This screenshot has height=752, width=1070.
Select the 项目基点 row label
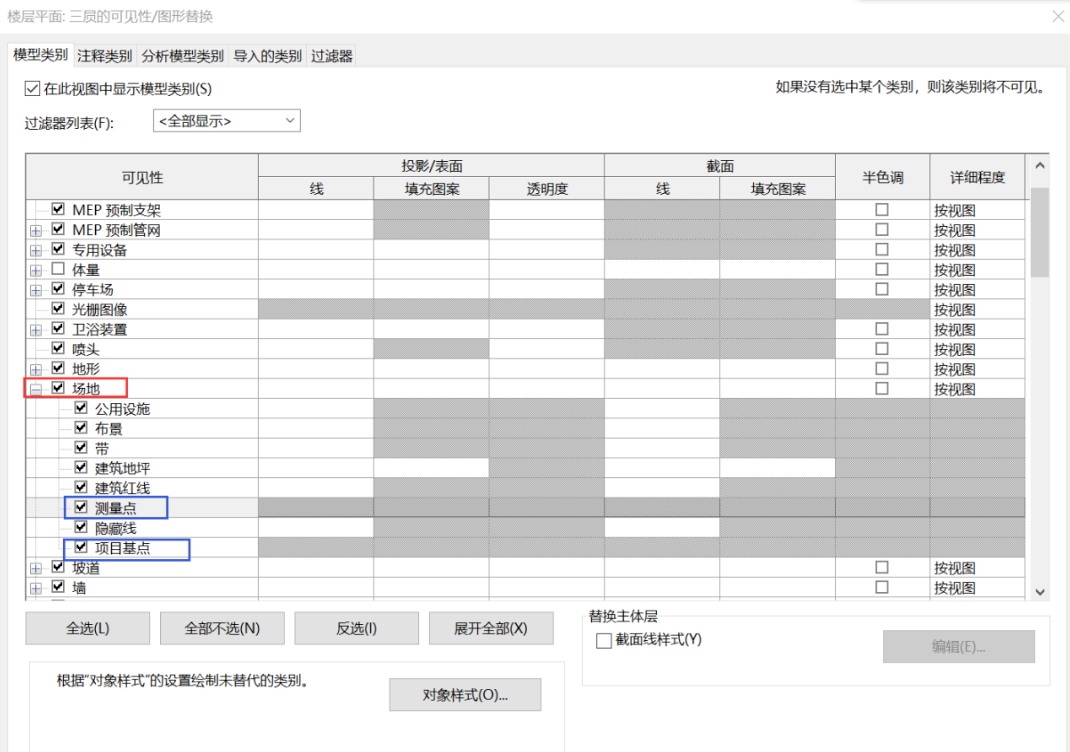click(x=122, y=548)
